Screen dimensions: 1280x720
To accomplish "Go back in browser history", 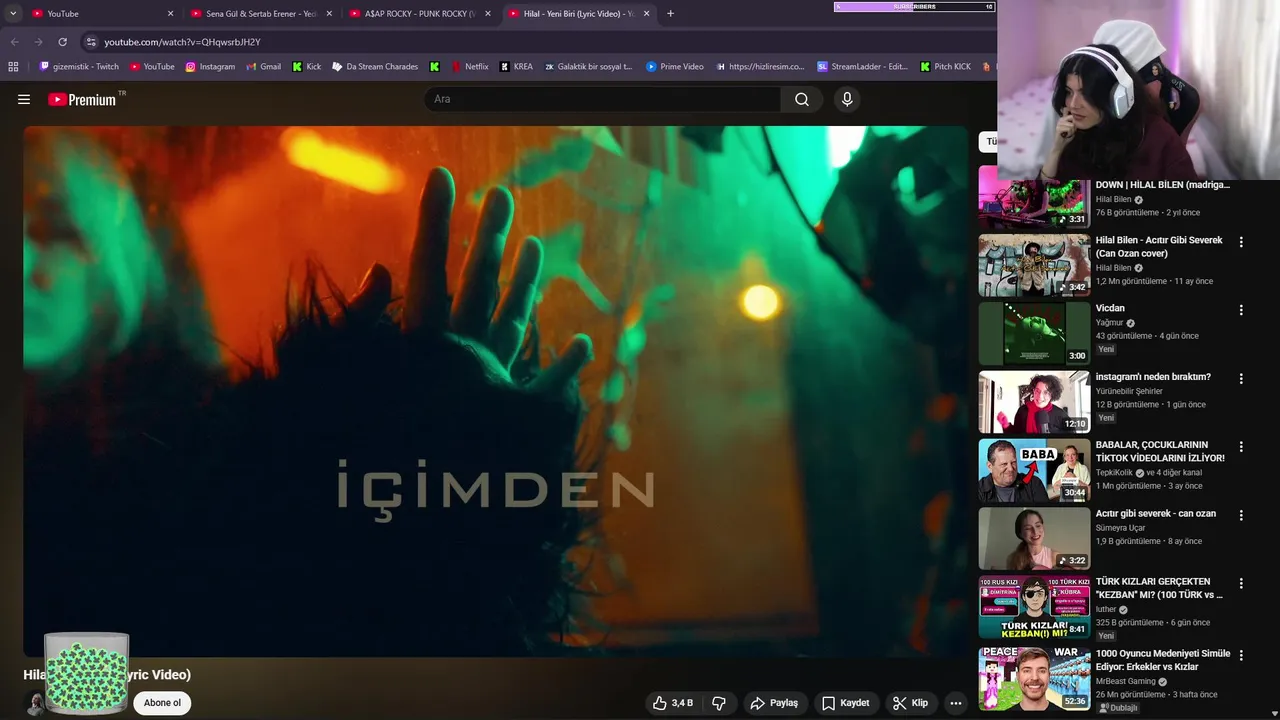I will (x=14, y=42).
